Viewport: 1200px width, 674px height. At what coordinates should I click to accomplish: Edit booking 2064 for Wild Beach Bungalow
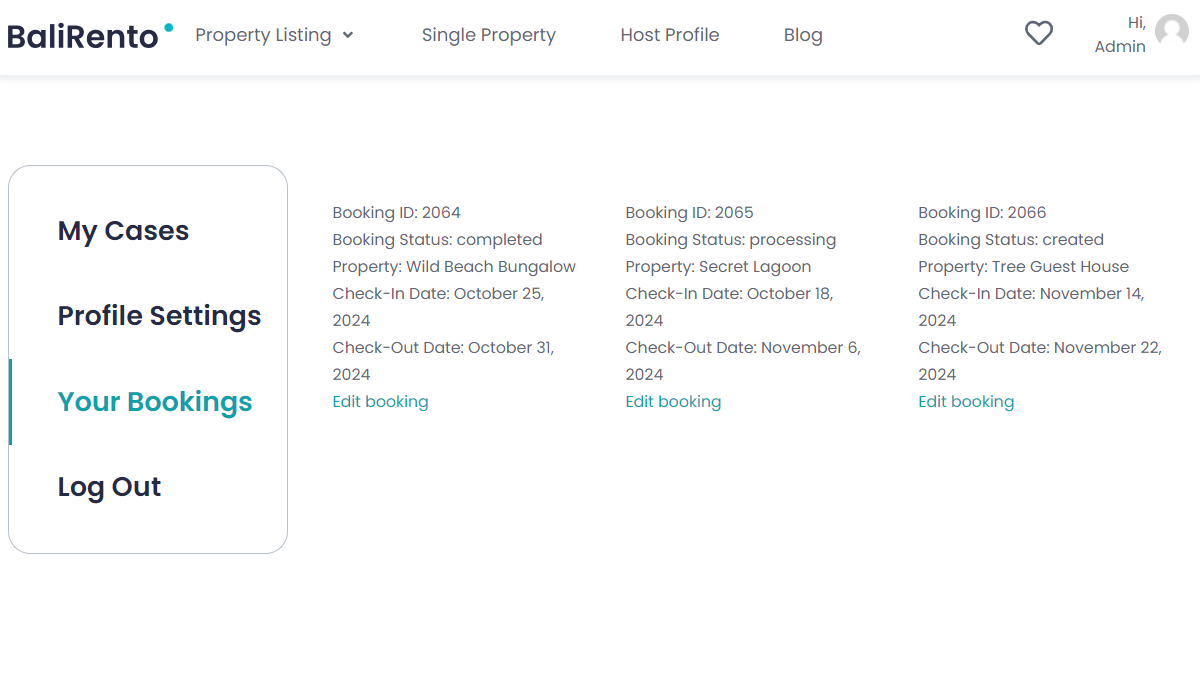380,401
